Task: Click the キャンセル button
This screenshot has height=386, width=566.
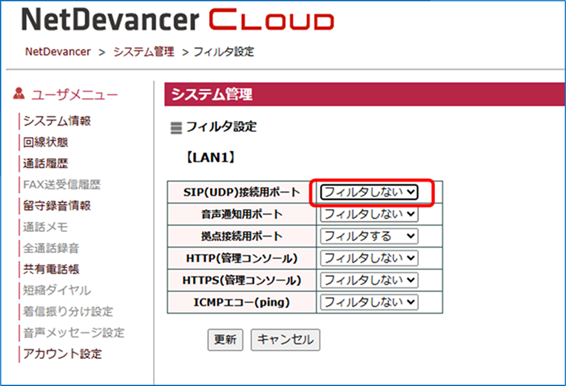Action: [285, 339]
